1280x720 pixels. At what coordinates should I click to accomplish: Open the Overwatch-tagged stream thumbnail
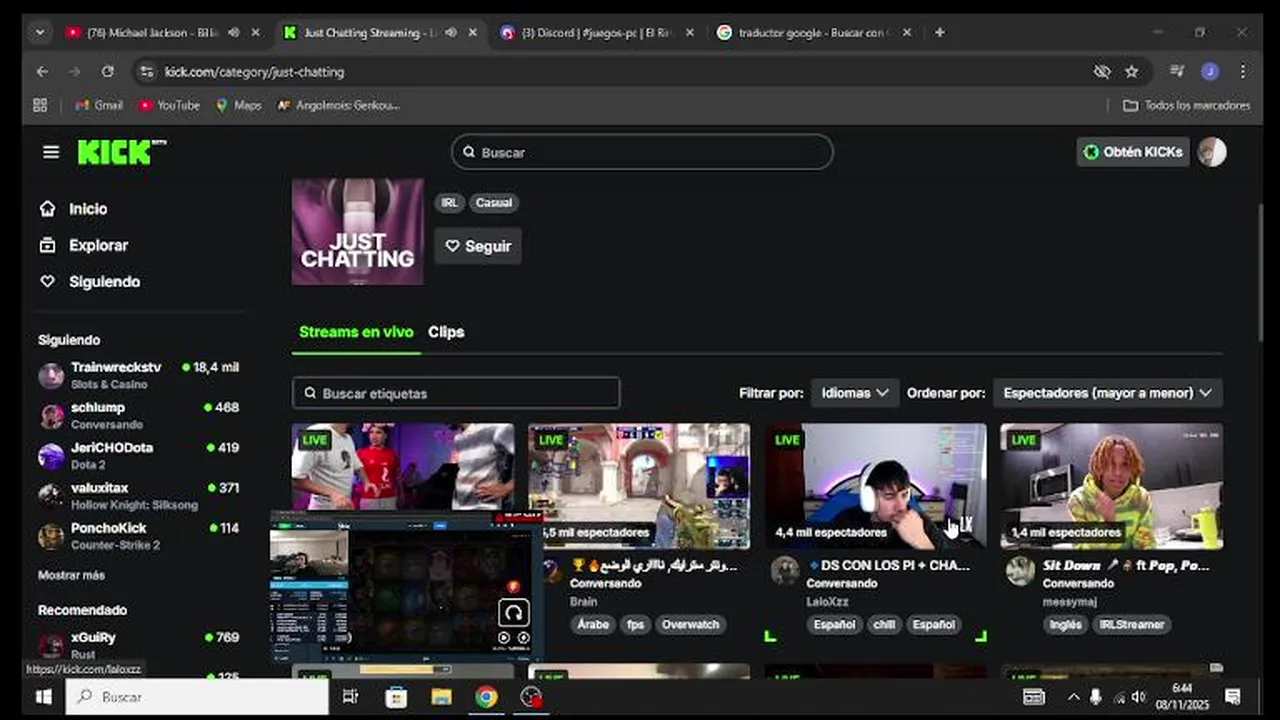[639, 486]
